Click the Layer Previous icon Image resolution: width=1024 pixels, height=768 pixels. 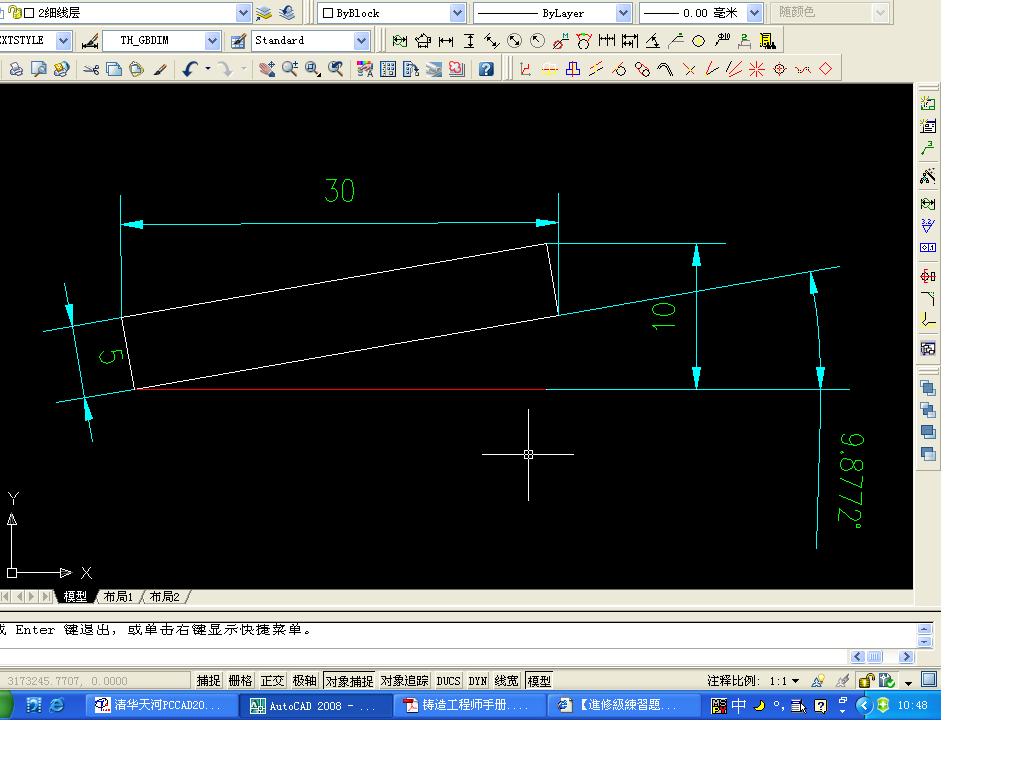(x=287, y=12)
